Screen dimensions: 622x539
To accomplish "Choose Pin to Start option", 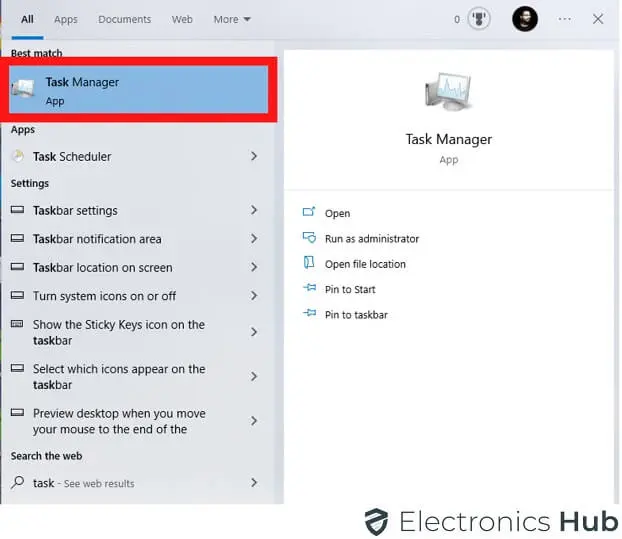I will click(x=350, y=289).
